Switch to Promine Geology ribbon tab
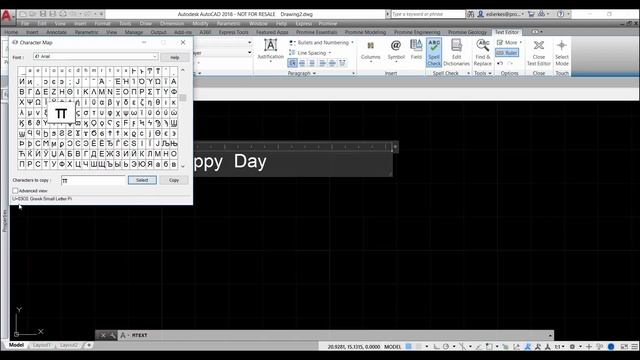The height and width of the screenshot is (360, 640). (467, 32)
